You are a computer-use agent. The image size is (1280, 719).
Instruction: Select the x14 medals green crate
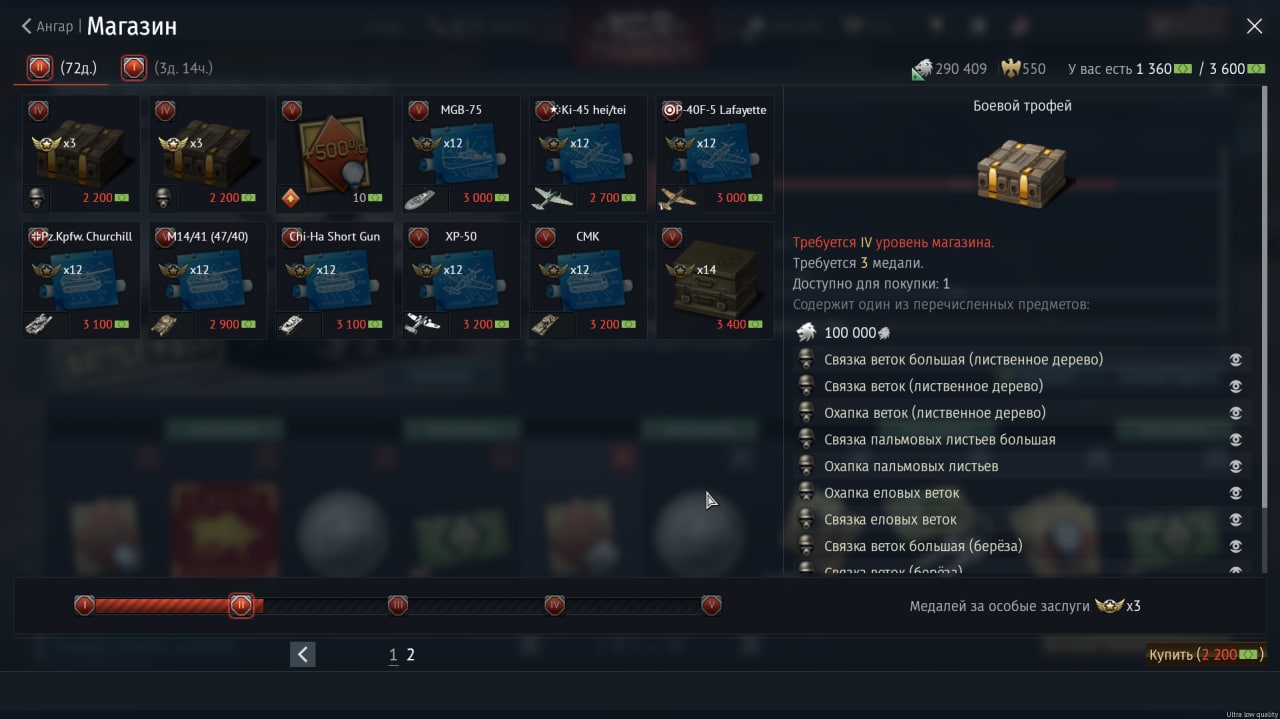714,281
